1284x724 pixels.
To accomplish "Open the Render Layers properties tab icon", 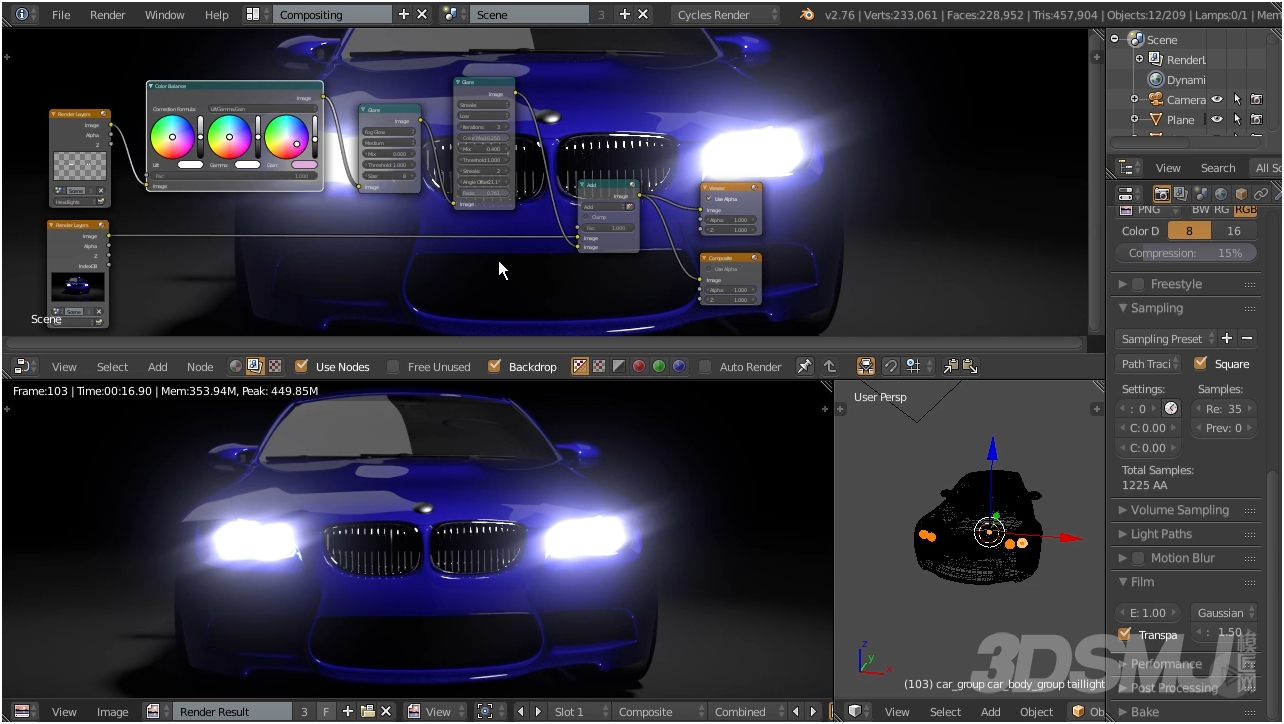I will tap(1181, 194).
